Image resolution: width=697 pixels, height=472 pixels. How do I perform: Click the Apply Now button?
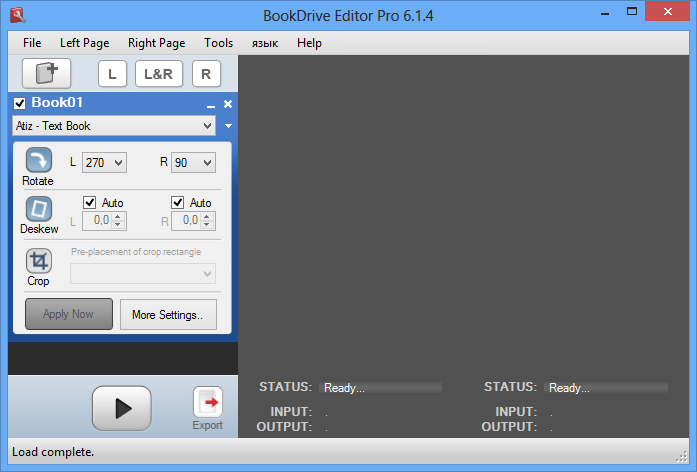pyautogui.click(x=69, y=314)
